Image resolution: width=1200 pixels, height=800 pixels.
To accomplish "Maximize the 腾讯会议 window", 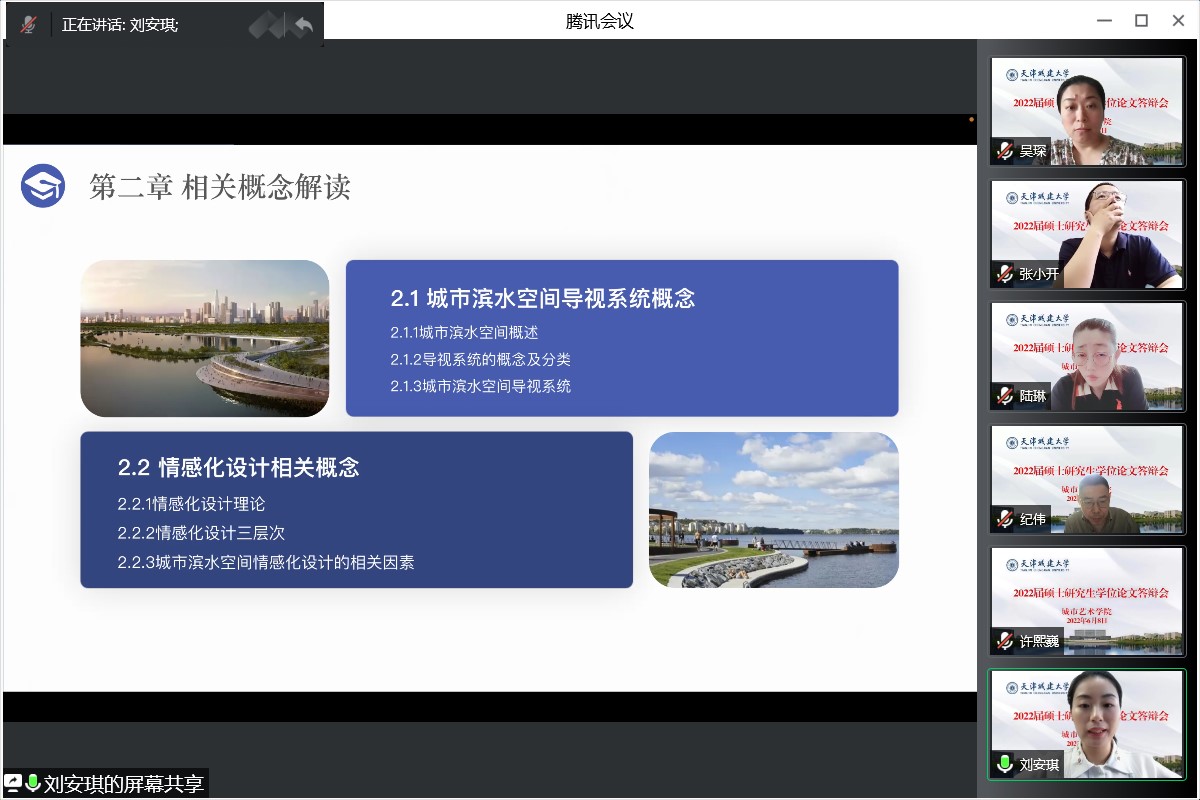I will (1141, 21).
